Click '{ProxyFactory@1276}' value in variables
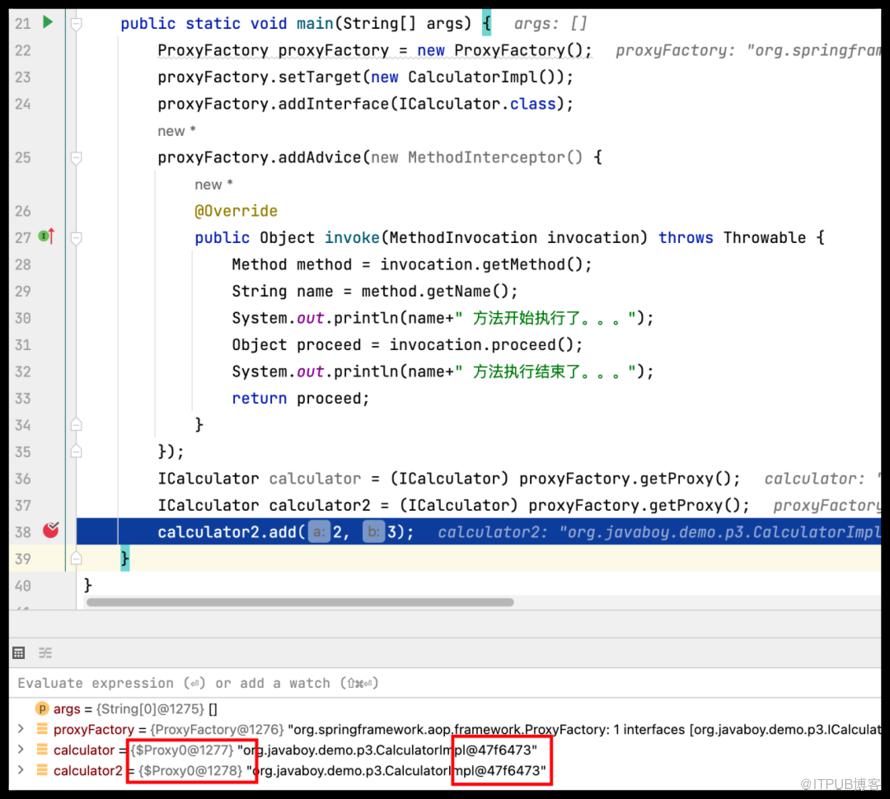Image resolution: width=890 pixels, height=799 pixels. click(217, 729)
